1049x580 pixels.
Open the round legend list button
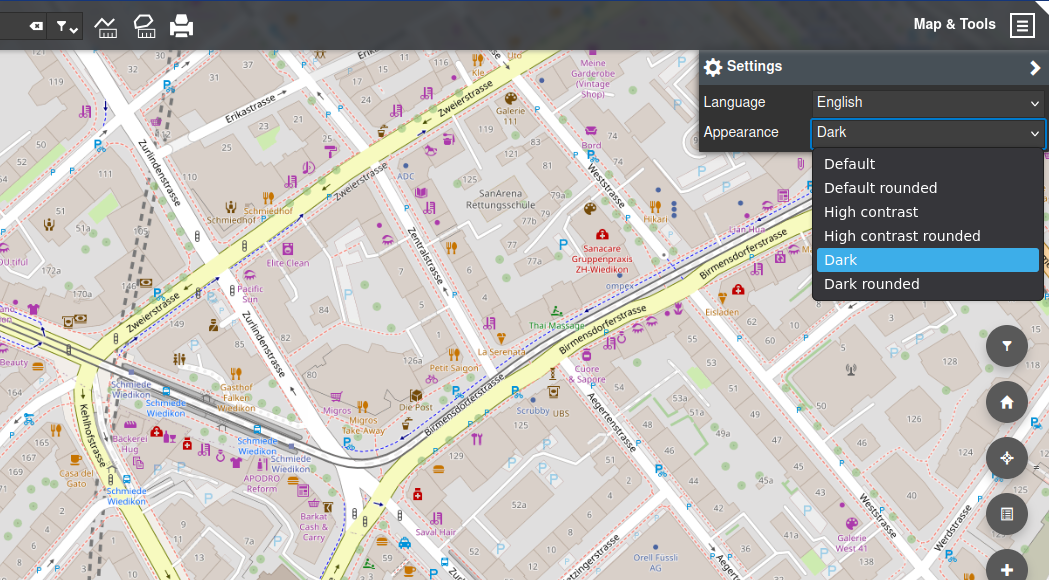coord(1006,515)
